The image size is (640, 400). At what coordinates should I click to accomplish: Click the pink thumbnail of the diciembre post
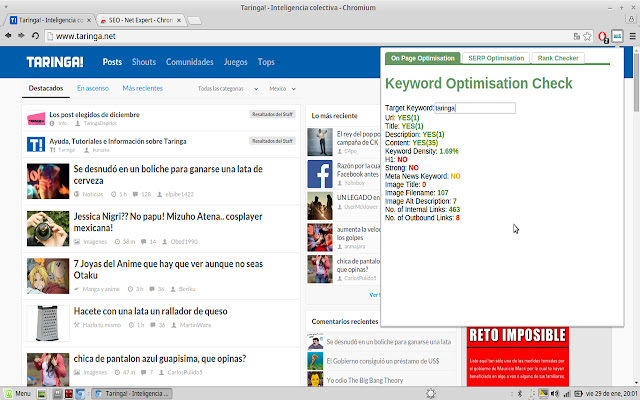coord(36,118)
